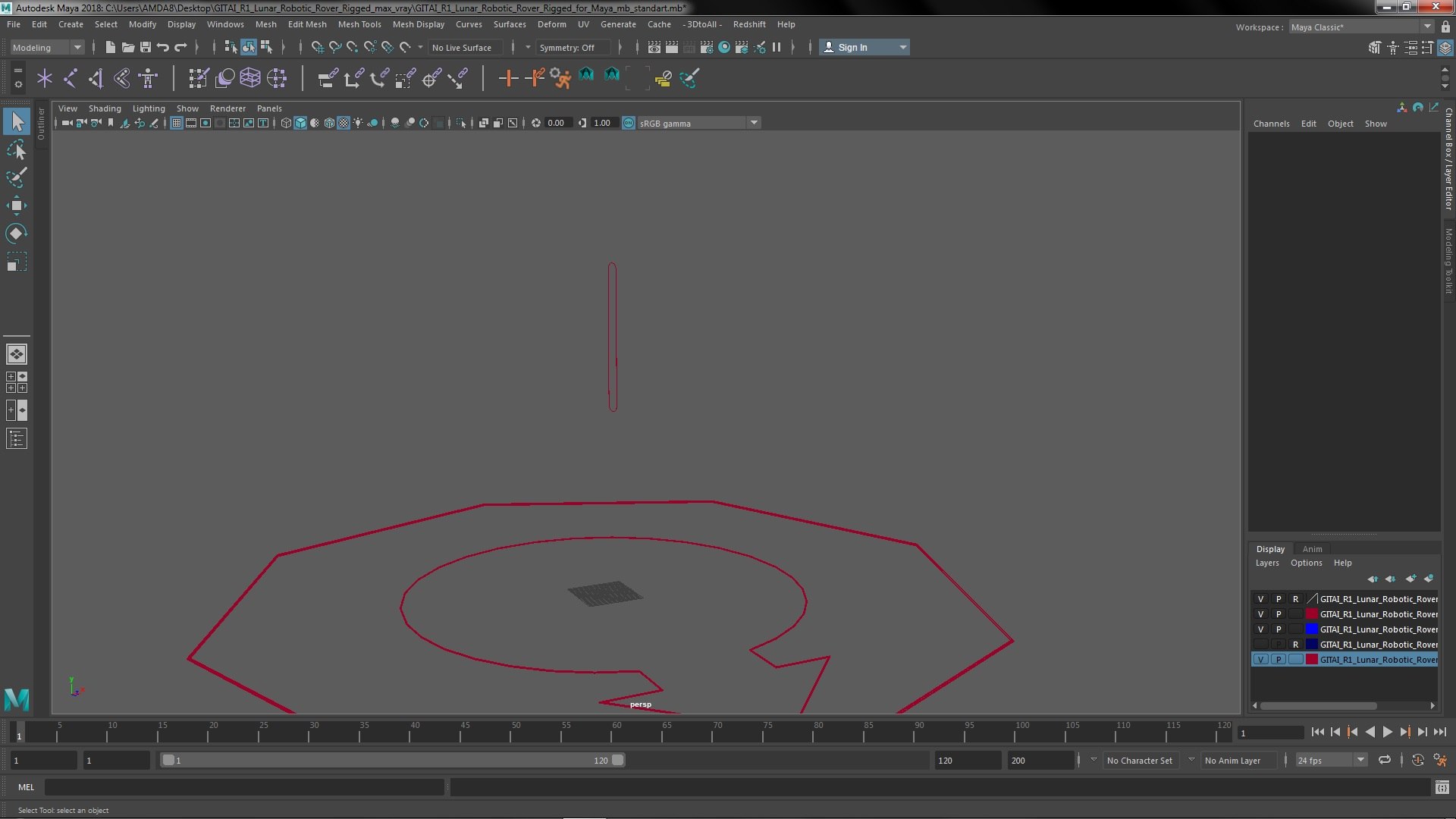Select the Move tool
The height and width of the screenshot is (819, 1456).
click(17, 206)
